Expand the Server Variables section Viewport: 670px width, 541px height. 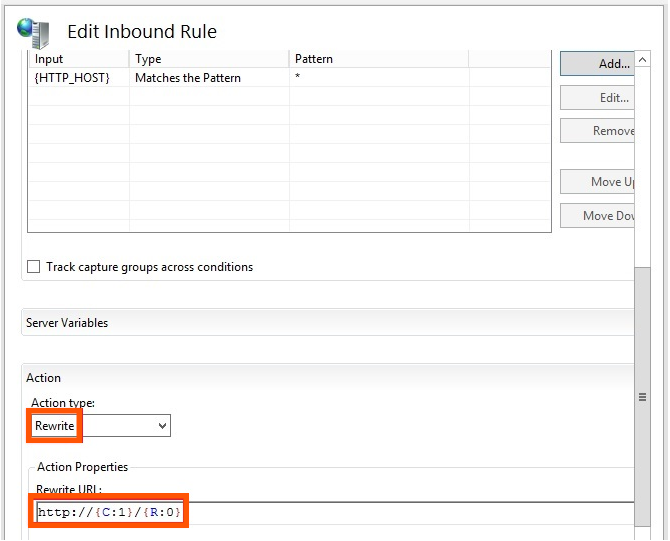coord(328,323)
